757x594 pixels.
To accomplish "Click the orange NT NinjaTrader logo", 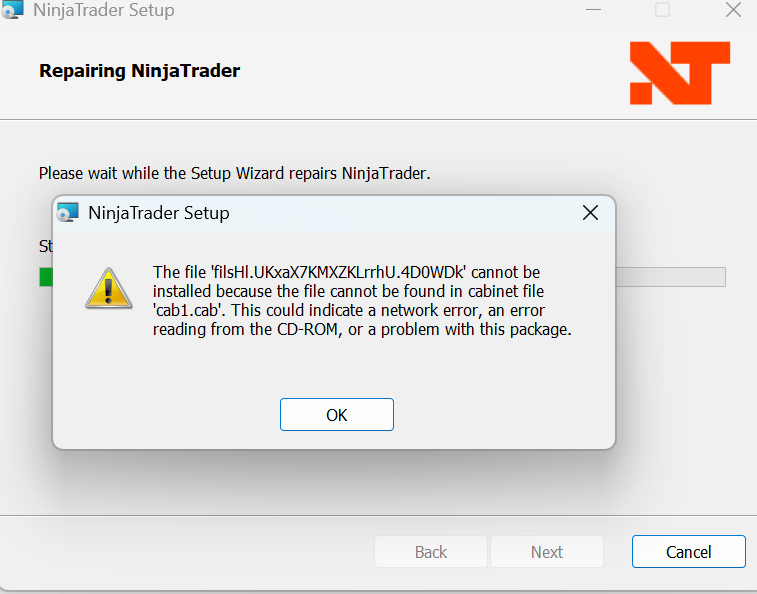I will pyautogui.click(x=680, y=73).
